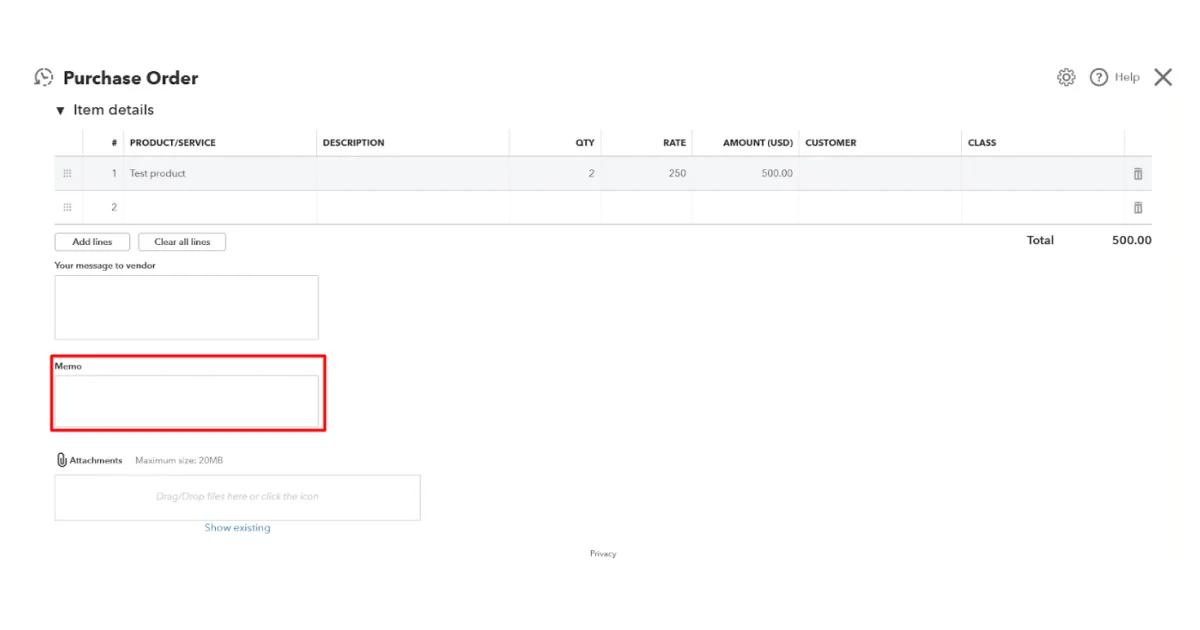1200x630 pixels.
Task: Open the Privacy link
Action: (x=603, y=553)
